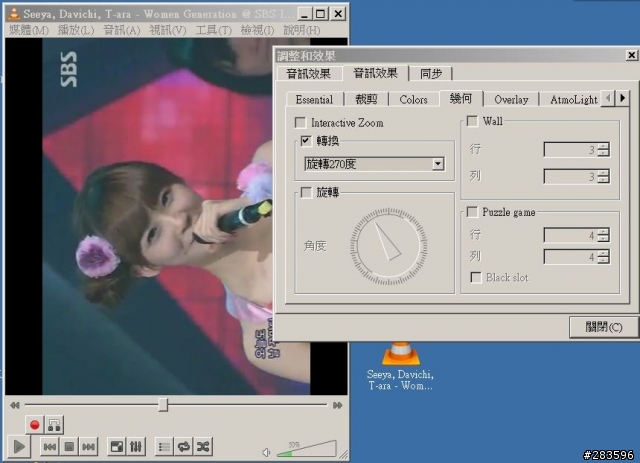The height and width of the screenshot is (463, 640).
Task: Open the 檢視(I) menu
Action: 258,30
